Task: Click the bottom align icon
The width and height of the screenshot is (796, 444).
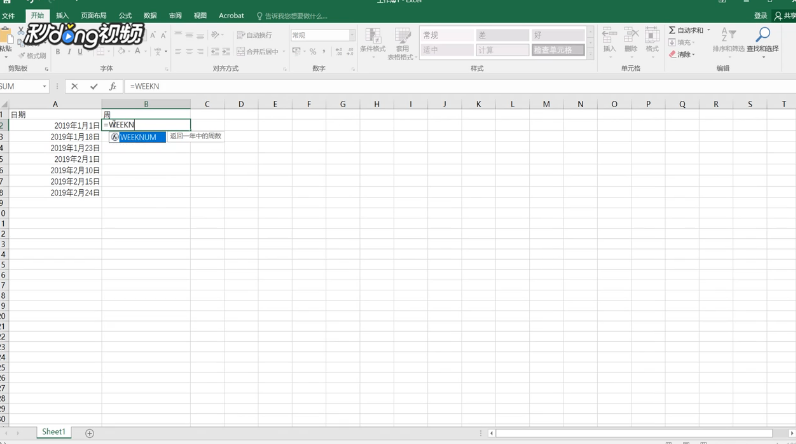Action: [200, 35]
